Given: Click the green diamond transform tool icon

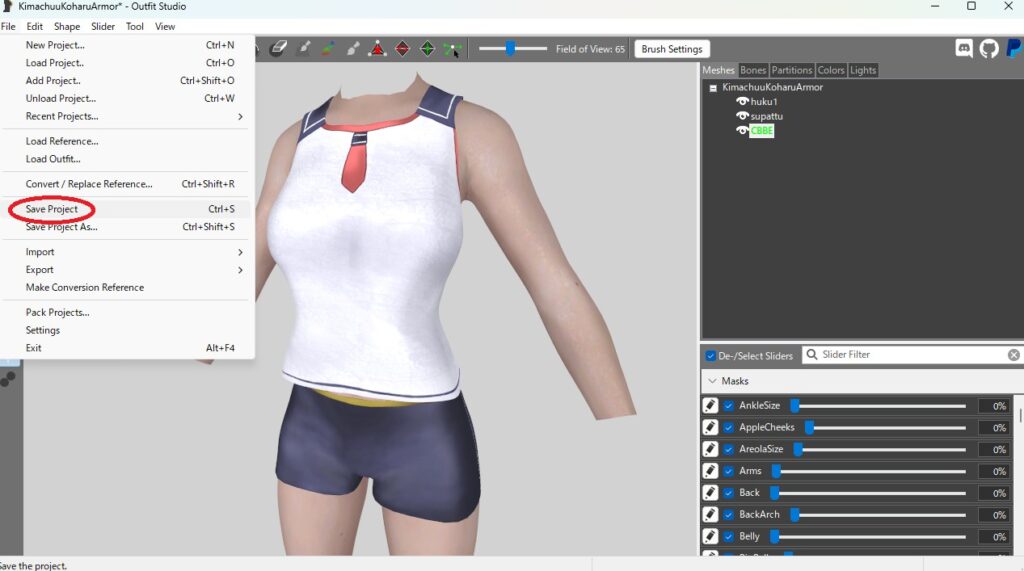Looking at the screenshot, I should point(427,48).
